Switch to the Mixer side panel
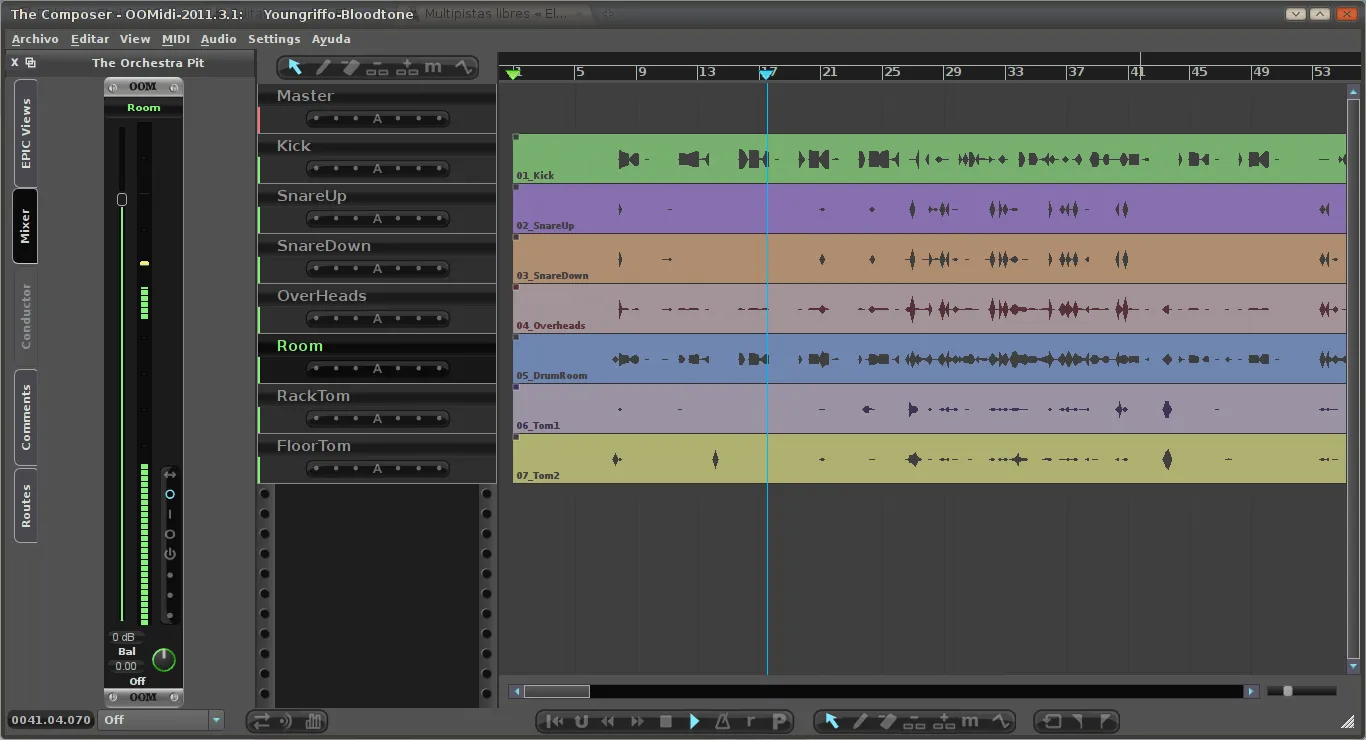The width and height of the screenshot is (1366, 740). 24,226
